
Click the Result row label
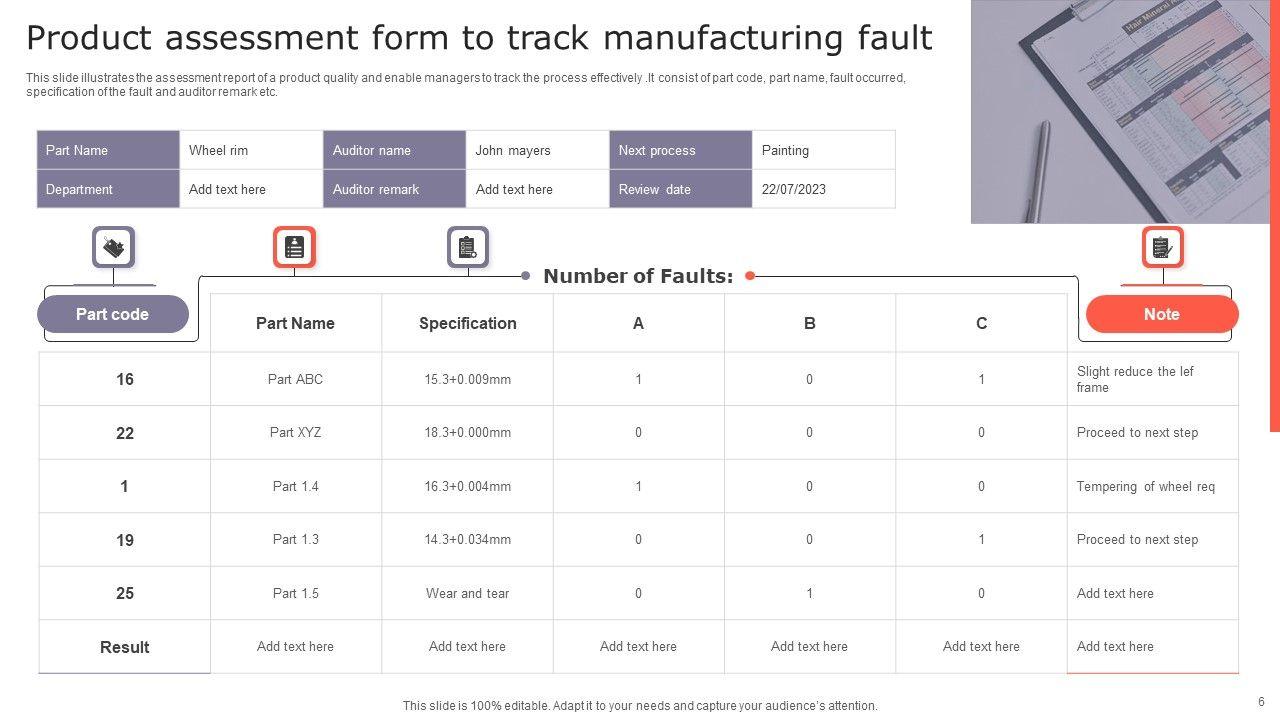point(125,647)
